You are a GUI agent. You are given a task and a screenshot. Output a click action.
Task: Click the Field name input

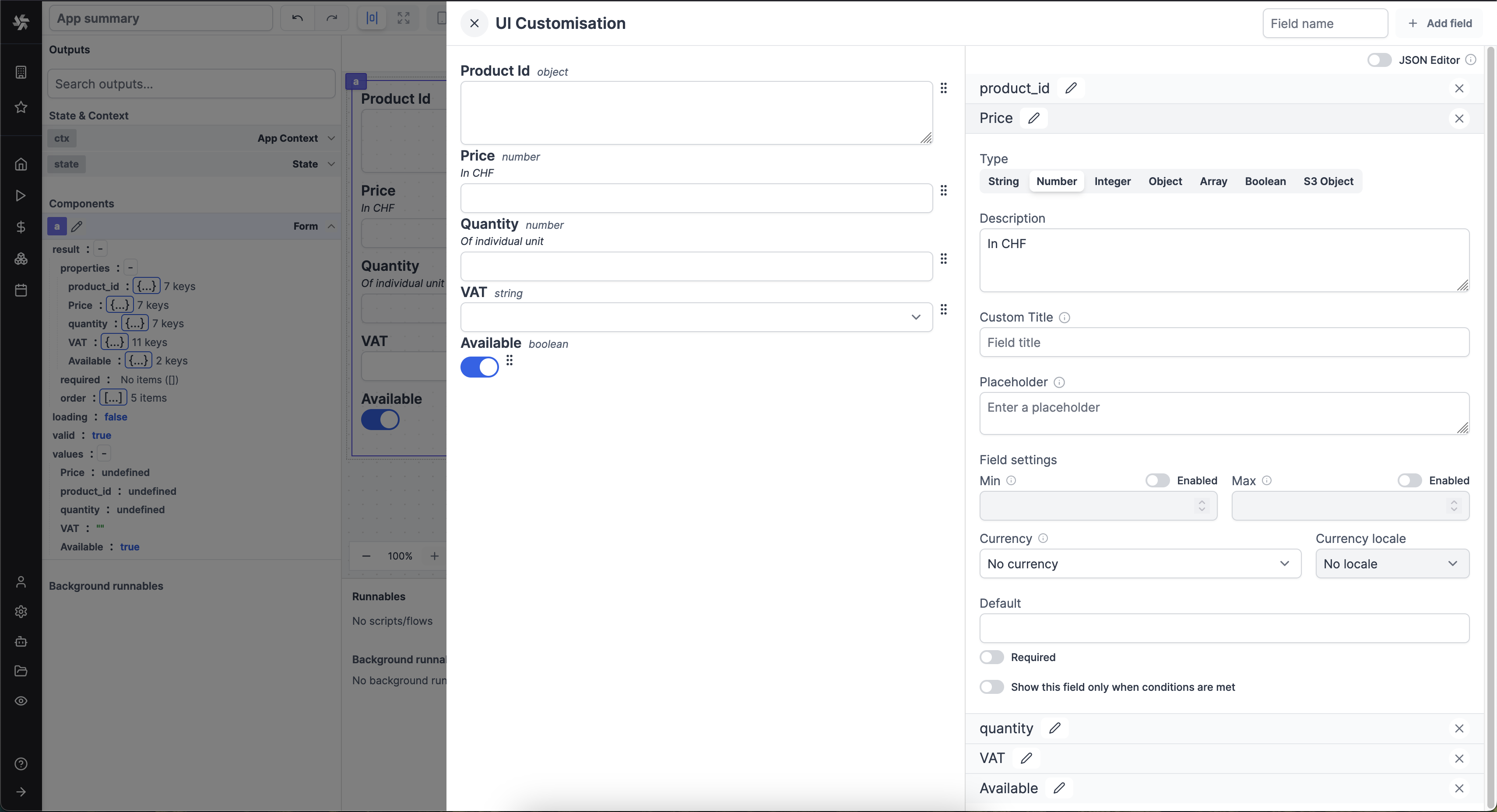tap(1325, 23)
